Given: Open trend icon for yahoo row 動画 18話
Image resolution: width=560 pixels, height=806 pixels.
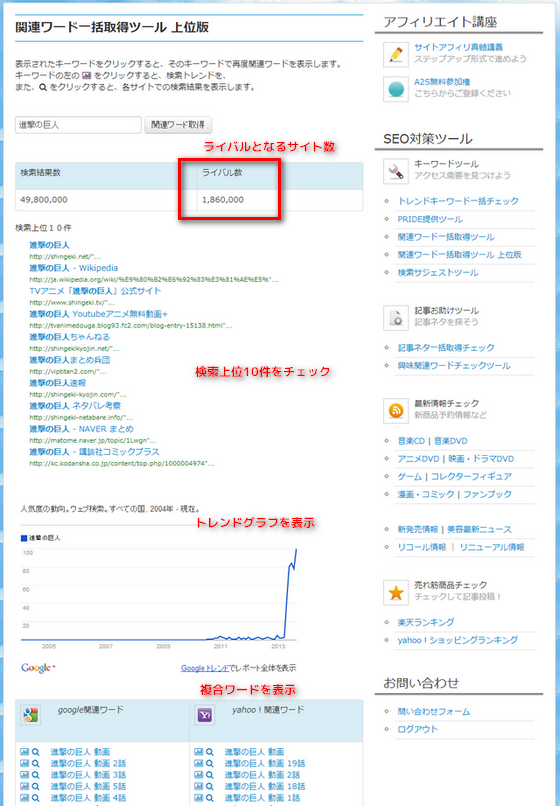Looking at the screenshot, I should 198,786.
